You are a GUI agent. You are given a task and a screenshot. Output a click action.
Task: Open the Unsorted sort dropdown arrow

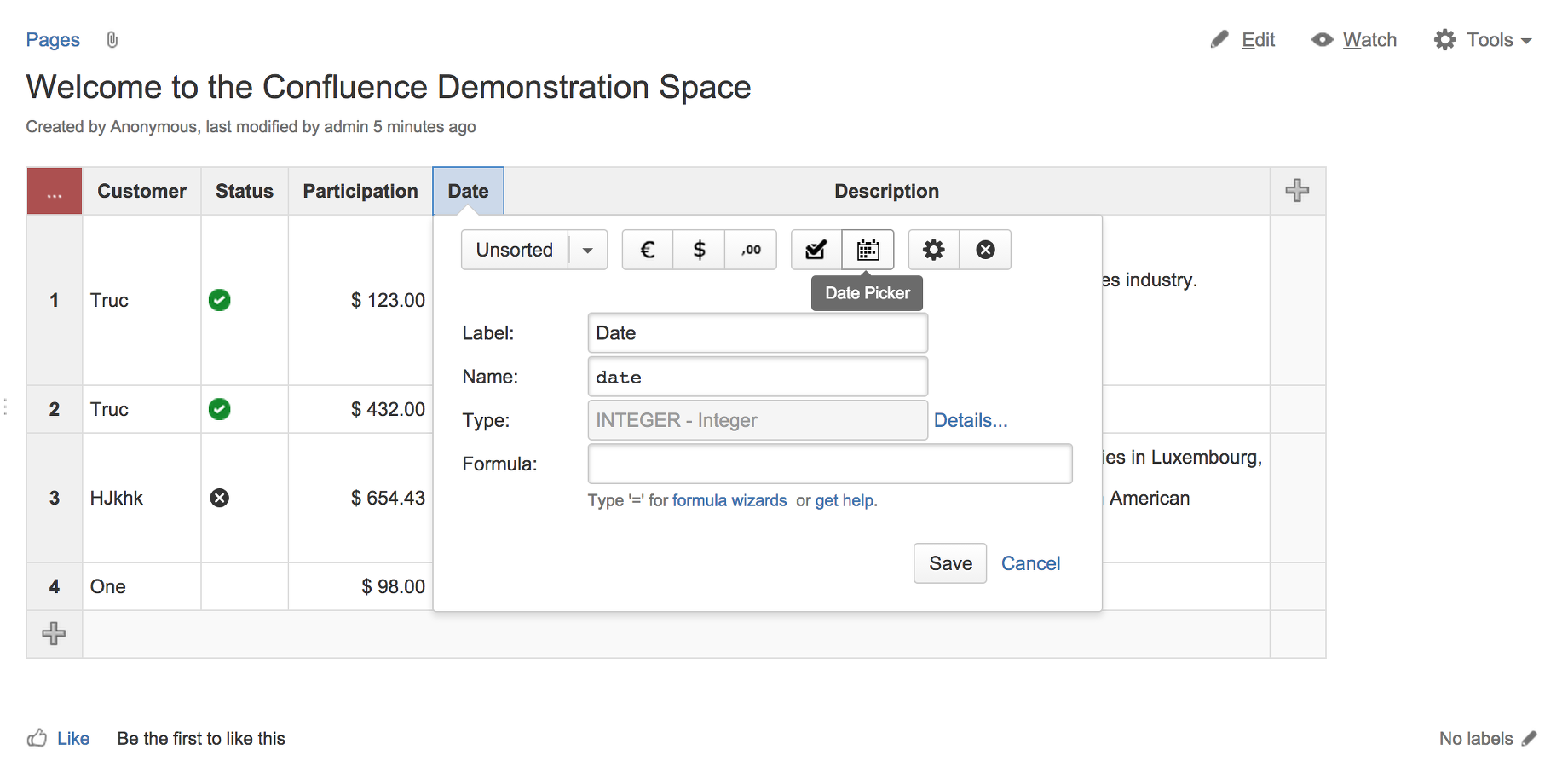tap(588, 250)
